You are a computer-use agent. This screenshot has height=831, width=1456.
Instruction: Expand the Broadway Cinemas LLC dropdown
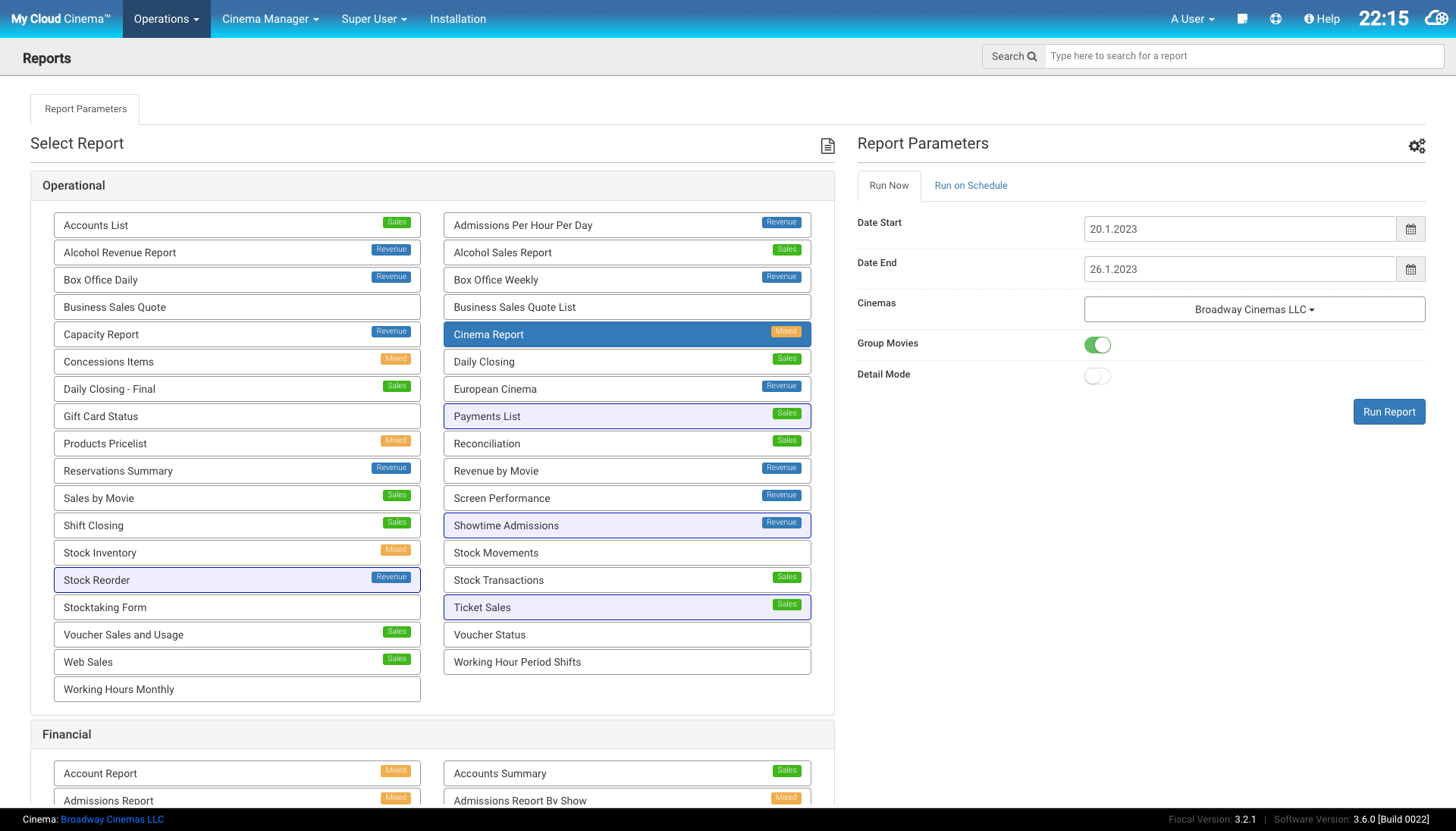tap(1254, 309)
